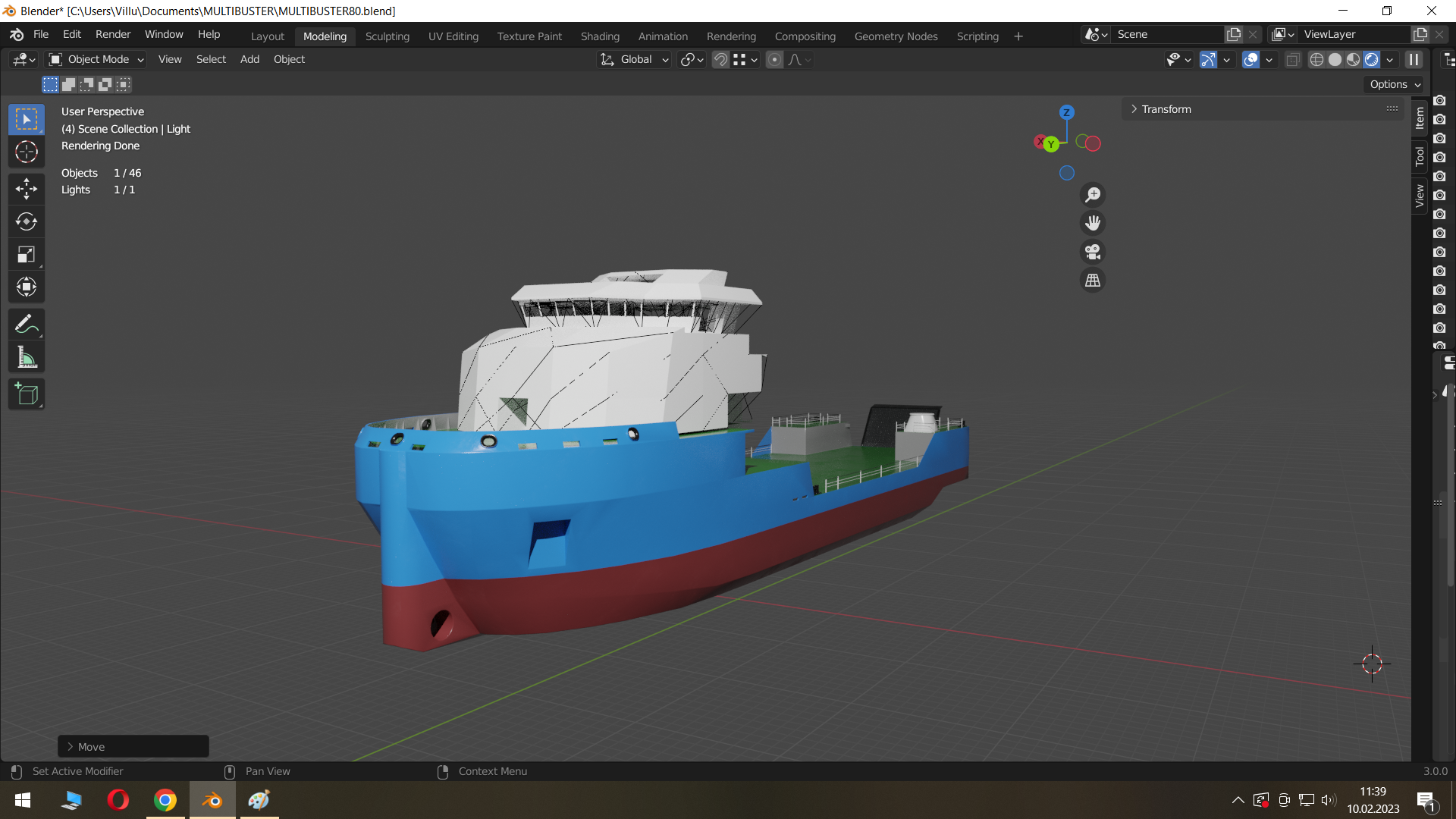
Task: Open the View sidebar tab
Action: [1420, 196]
